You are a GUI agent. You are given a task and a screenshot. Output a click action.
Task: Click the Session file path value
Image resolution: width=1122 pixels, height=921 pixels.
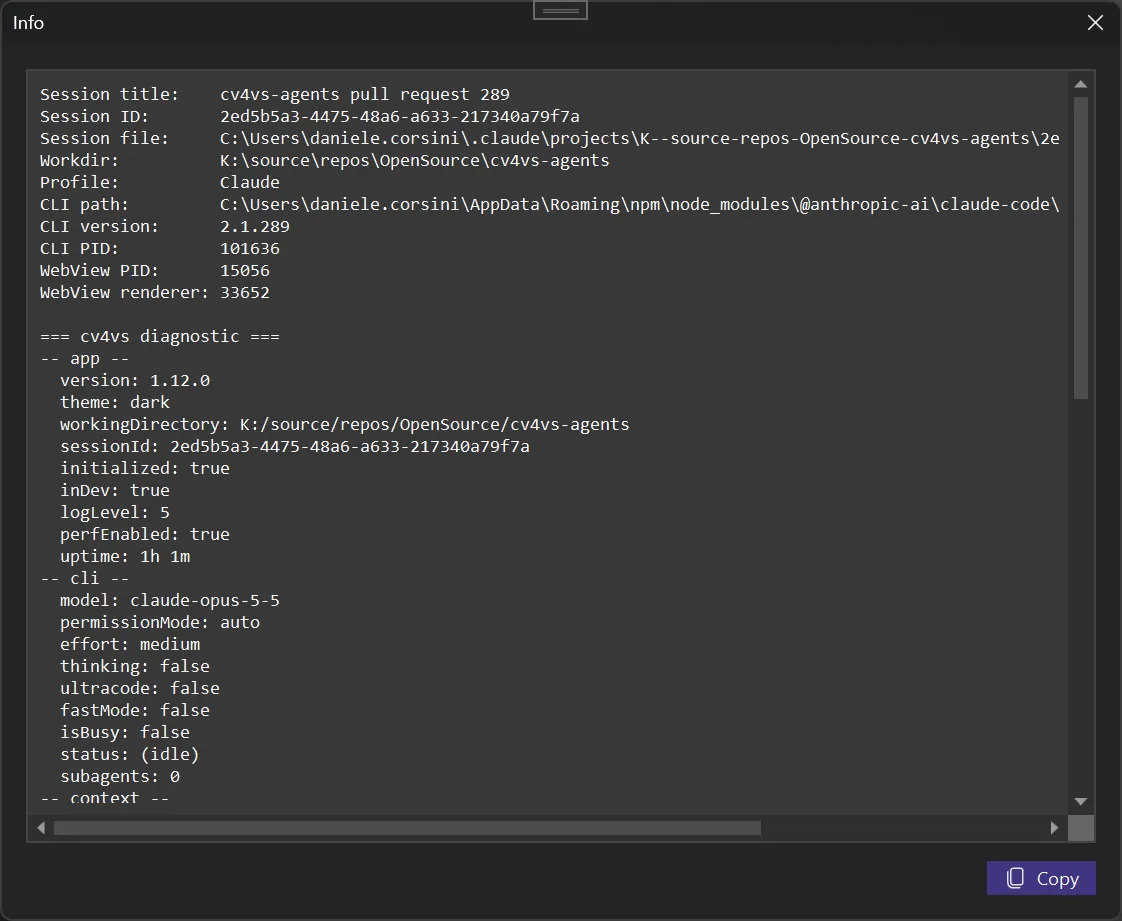(639, 139)
